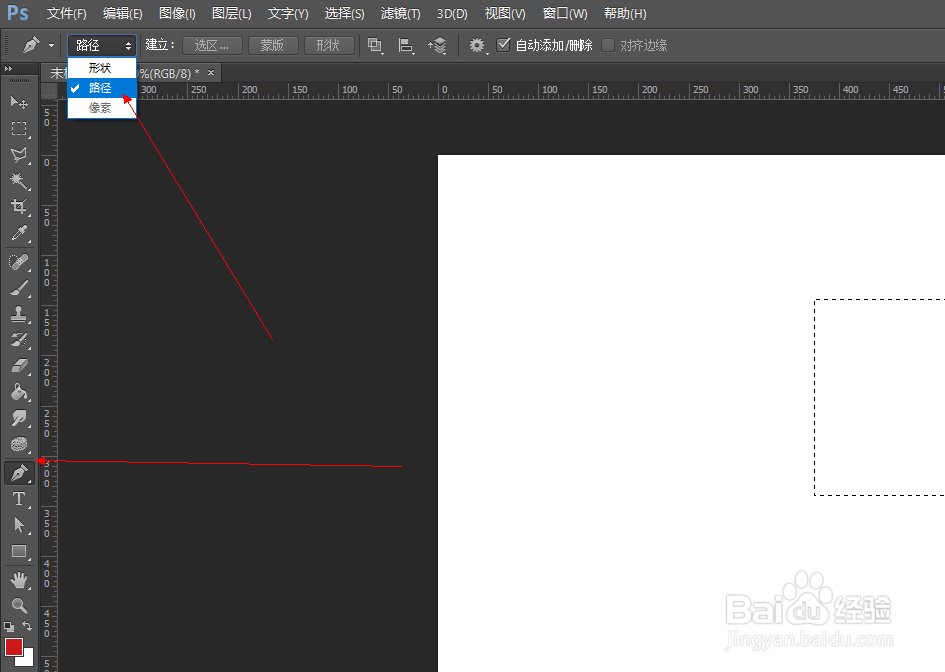Image resolution: width=945 pixels, height=672 pixels.
Task: Open the 窗口(W) menu
Action: tap(565, 13)
